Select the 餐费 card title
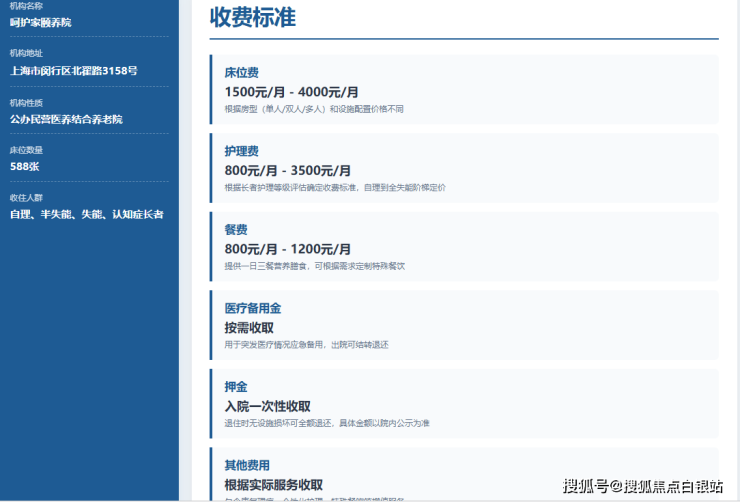740x502 pixels. click(x=236, y=230)
